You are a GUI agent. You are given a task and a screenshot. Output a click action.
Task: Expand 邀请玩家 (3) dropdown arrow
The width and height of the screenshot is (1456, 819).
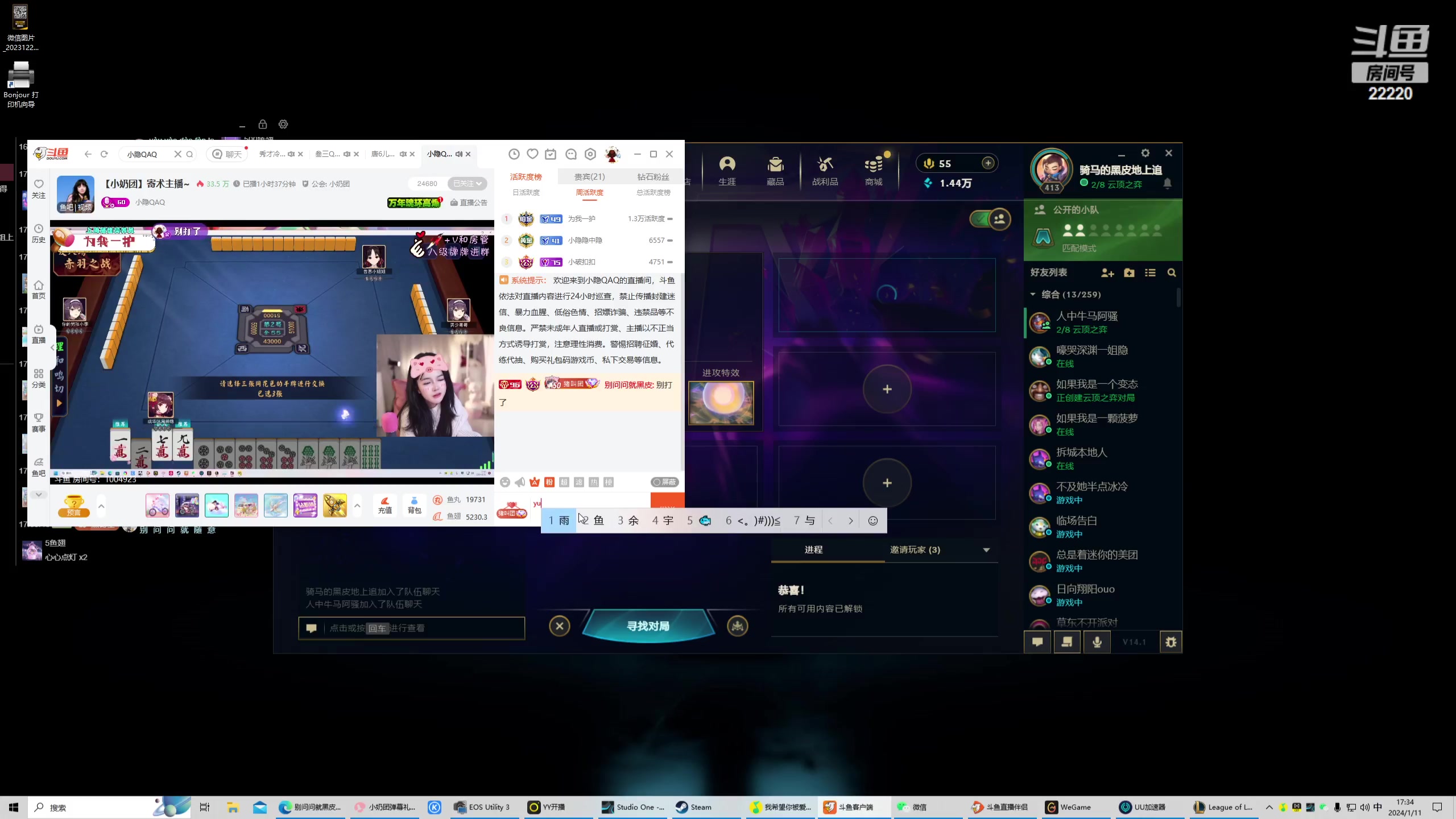(x=987, y=550)
